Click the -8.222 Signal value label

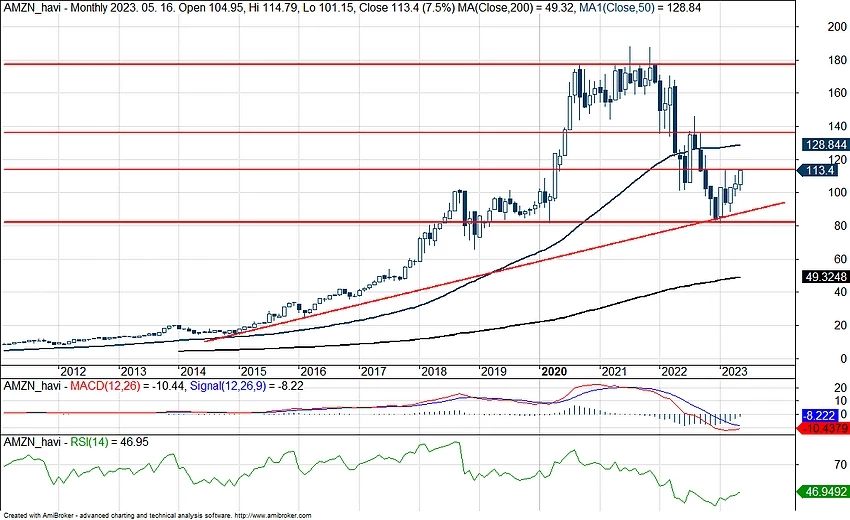click(818, 415)
